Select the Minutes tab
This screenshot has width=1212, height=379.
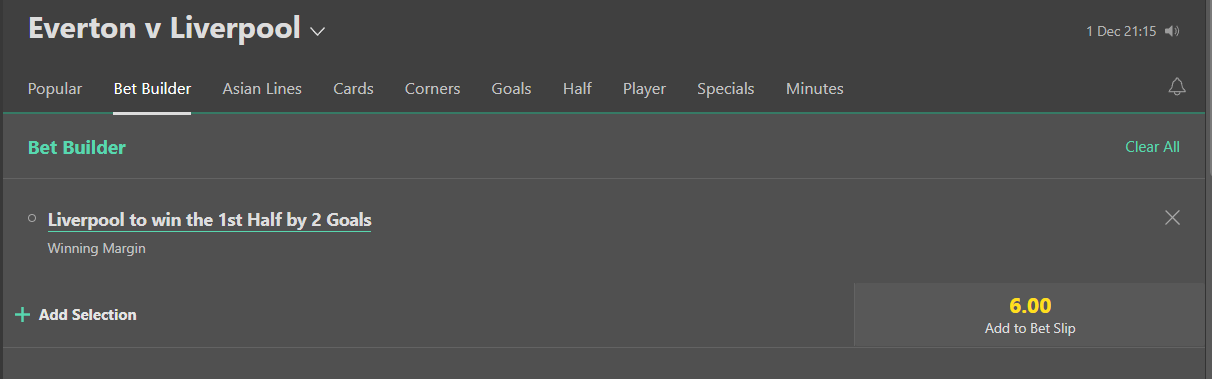pos(814,89)
